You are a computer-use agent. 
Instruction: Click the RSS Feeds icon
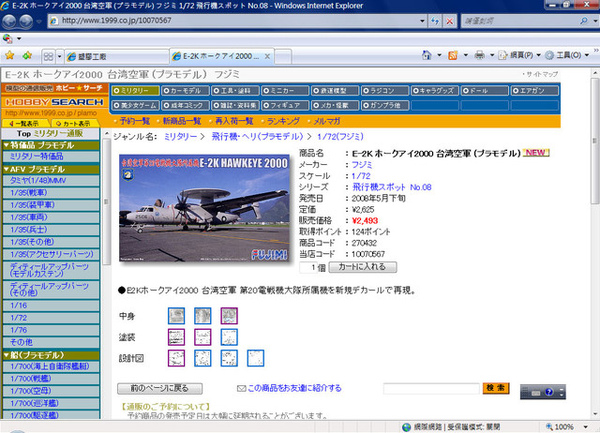[453, 55]
